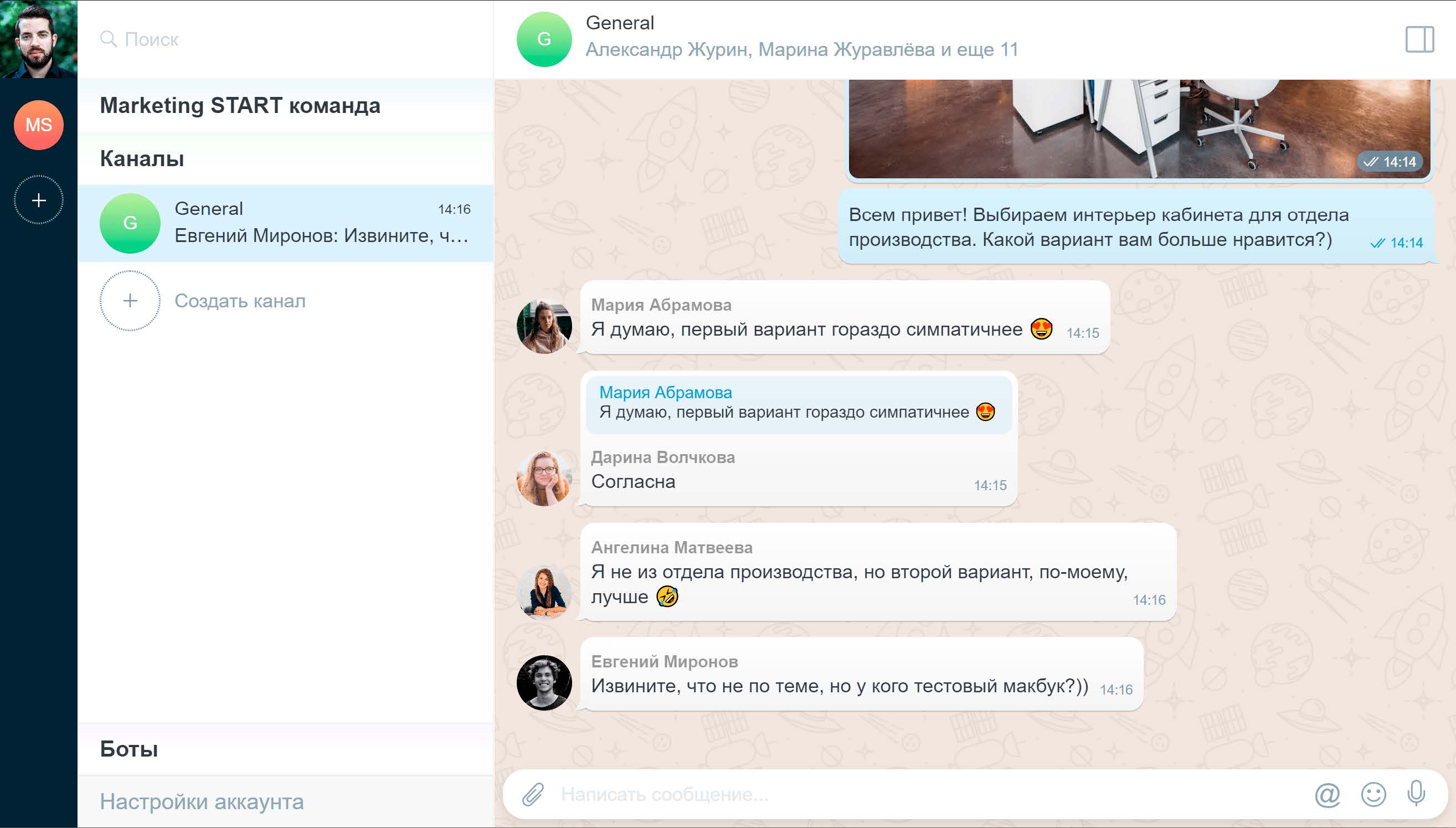Click the @ mention icon
1456x828 pixels.
1327,794
